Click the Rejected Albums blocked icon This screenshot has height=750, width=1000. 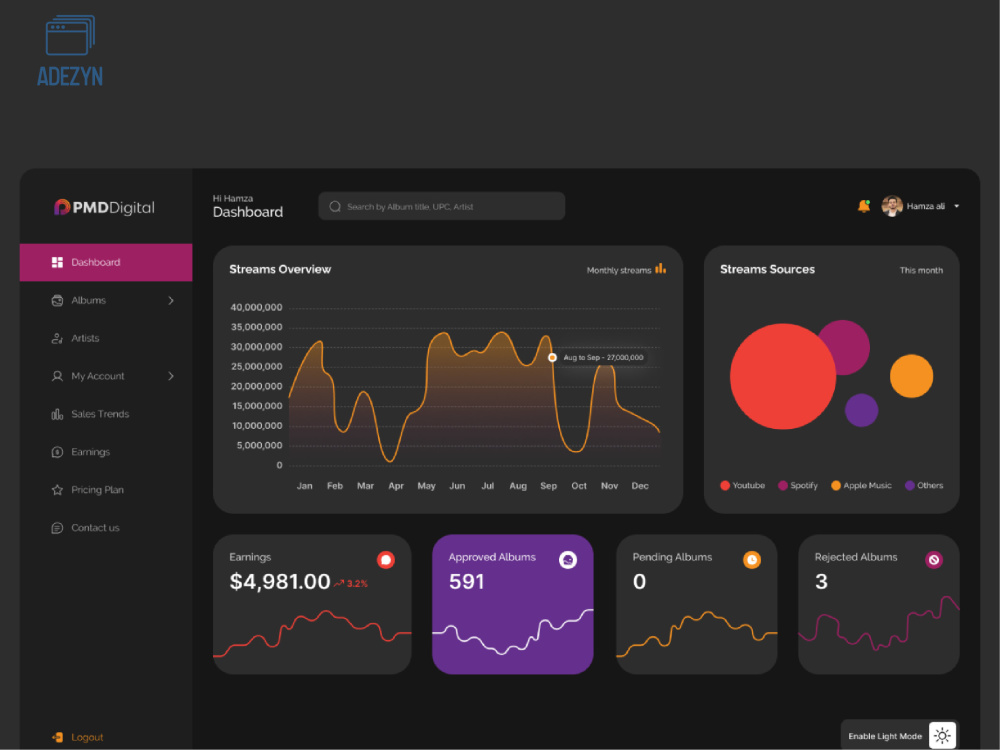934,560
